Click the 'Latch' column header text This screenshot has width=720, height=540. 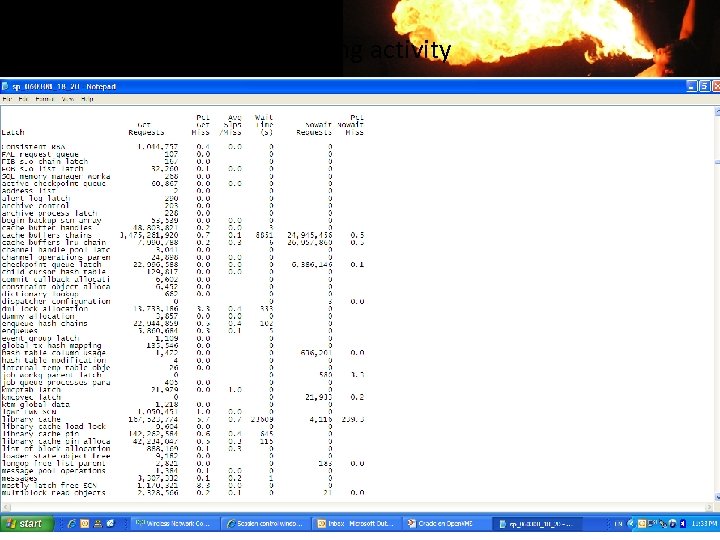pyautogui.click(x=13, y=132)
